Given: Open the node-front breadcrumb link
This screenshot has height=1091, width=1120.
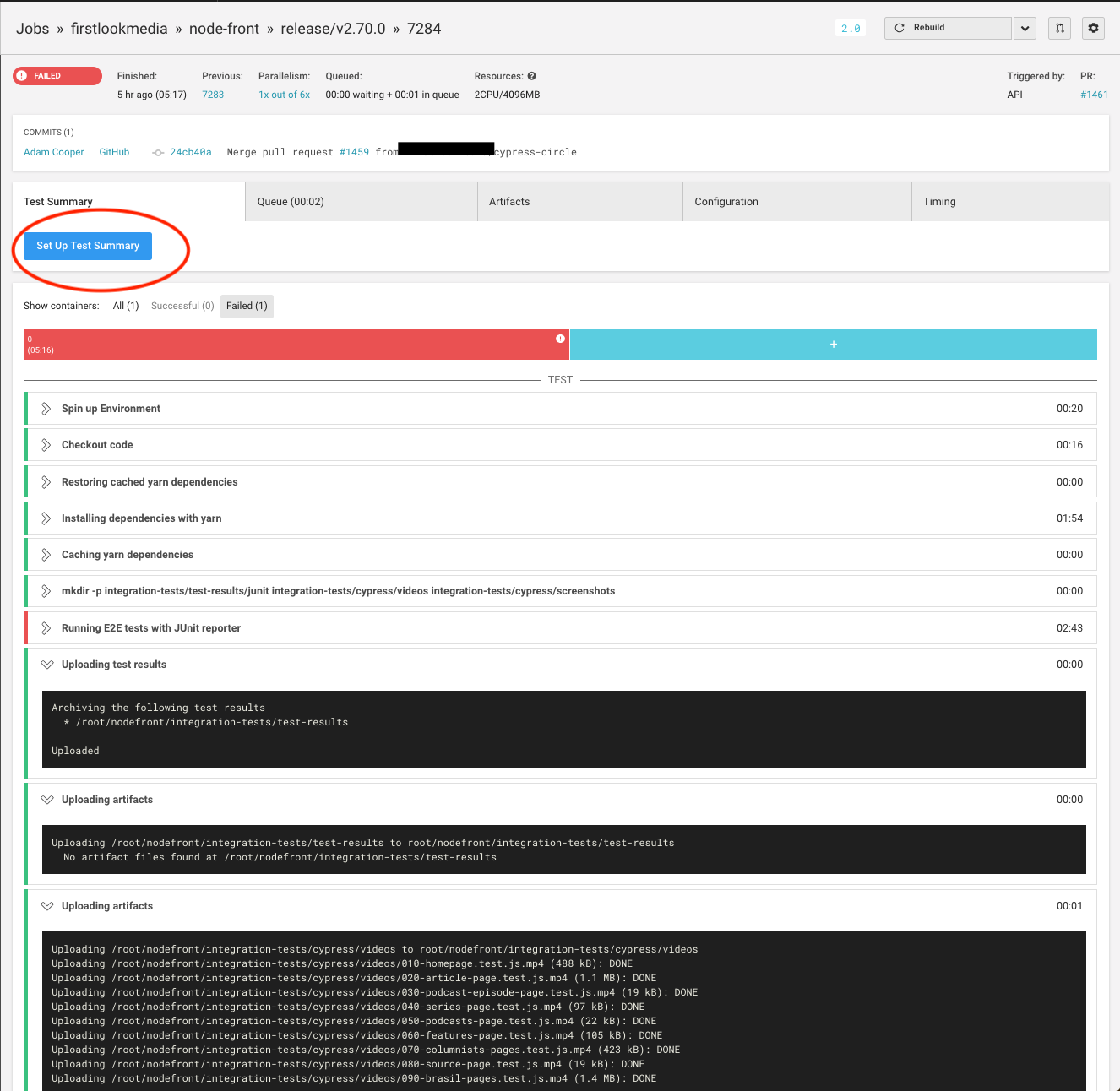Looking at the screenshot, I should 224,29.
